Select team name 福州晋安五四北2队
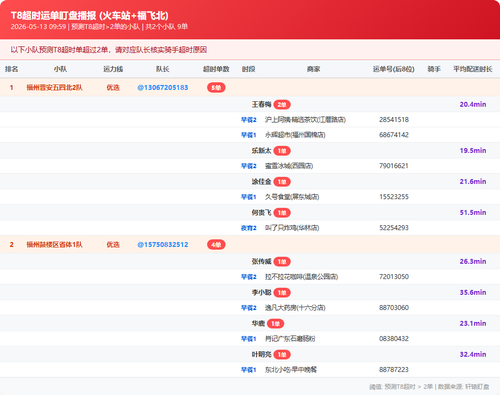 pyautogui.click(x=54, y=88)
